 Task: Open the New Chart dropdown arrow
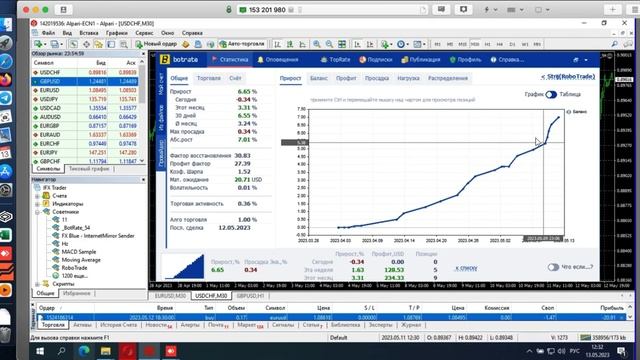tap(45, 44)
